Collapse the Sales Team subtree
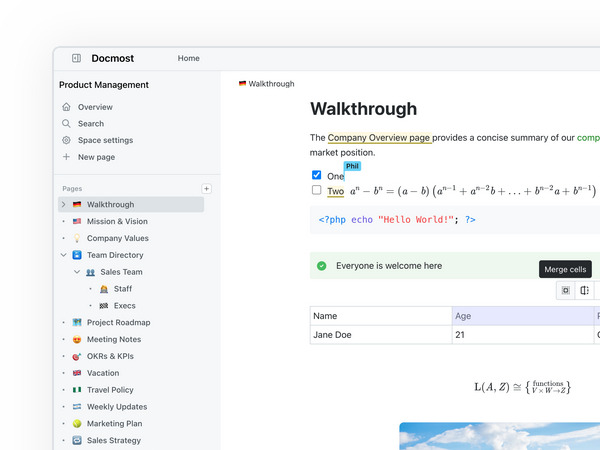Image resolution: width=600 pixels, height=450 pixels. click(77, 272)
